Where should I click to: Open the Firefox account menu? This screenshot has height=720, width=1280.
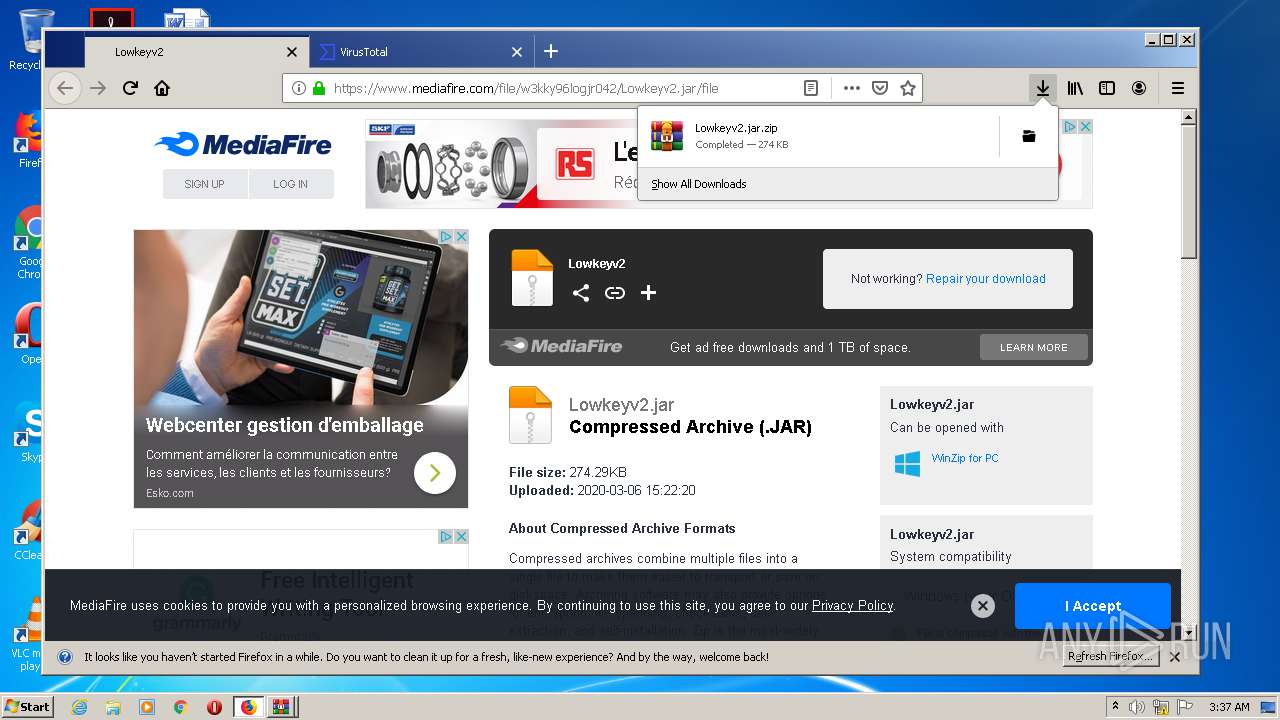coord(1139,88)
